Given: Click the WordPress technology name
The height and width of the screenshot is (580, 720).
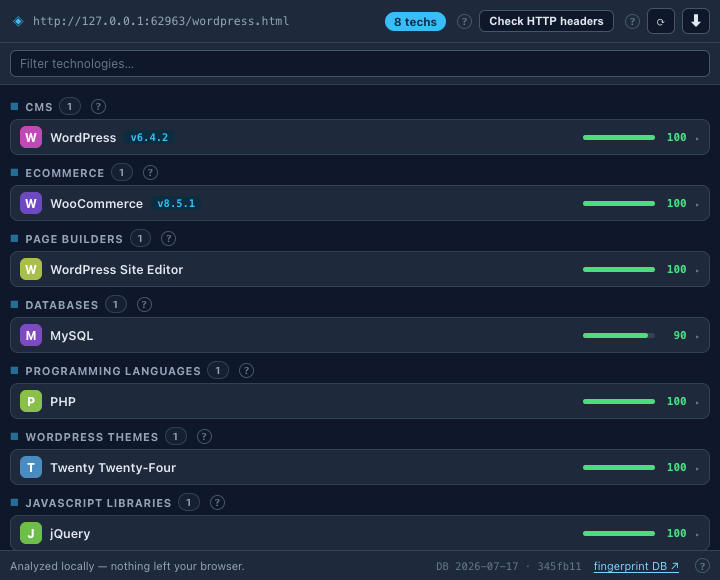Looking at the screenshot, I should pos(83,138).
